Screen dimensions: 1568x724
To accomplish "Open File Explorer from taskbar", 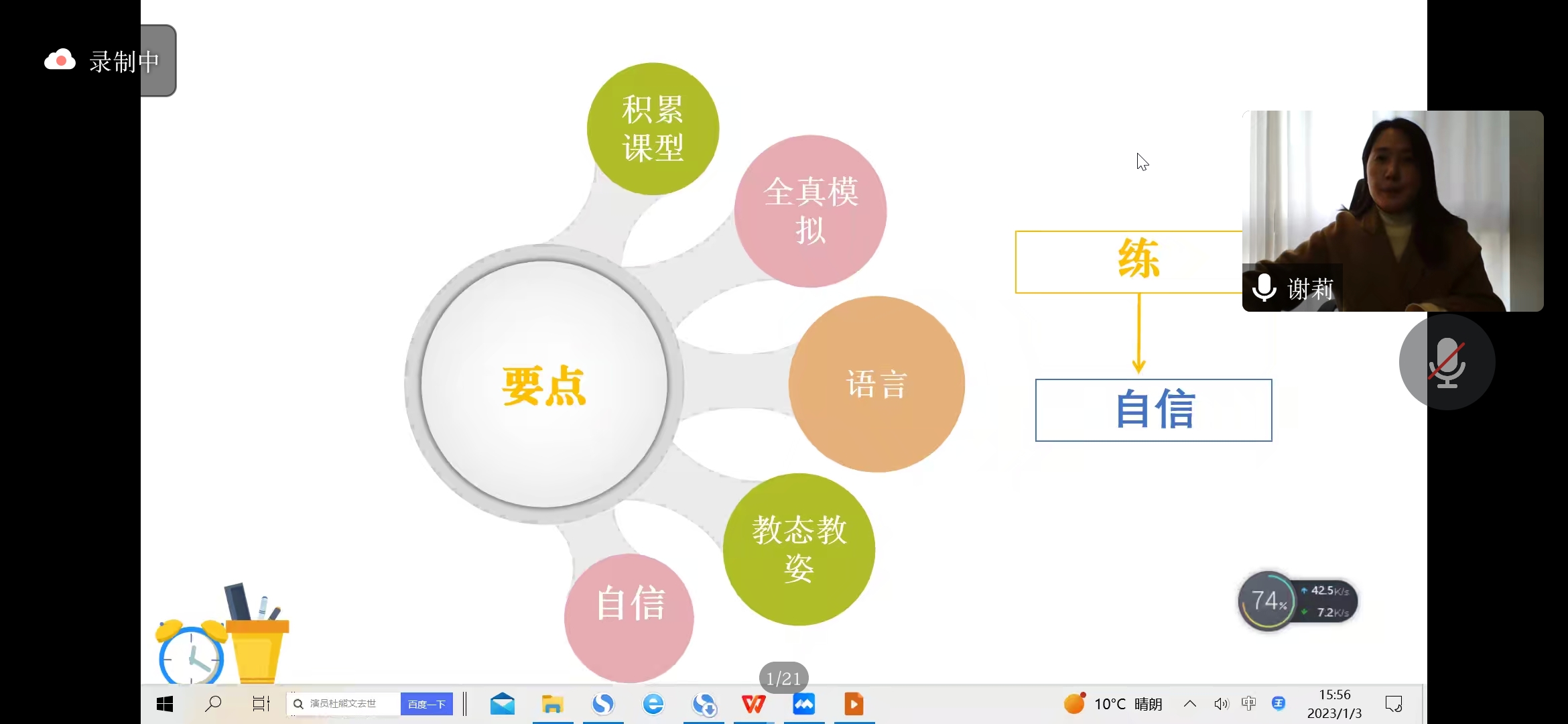I will (552, 704).
